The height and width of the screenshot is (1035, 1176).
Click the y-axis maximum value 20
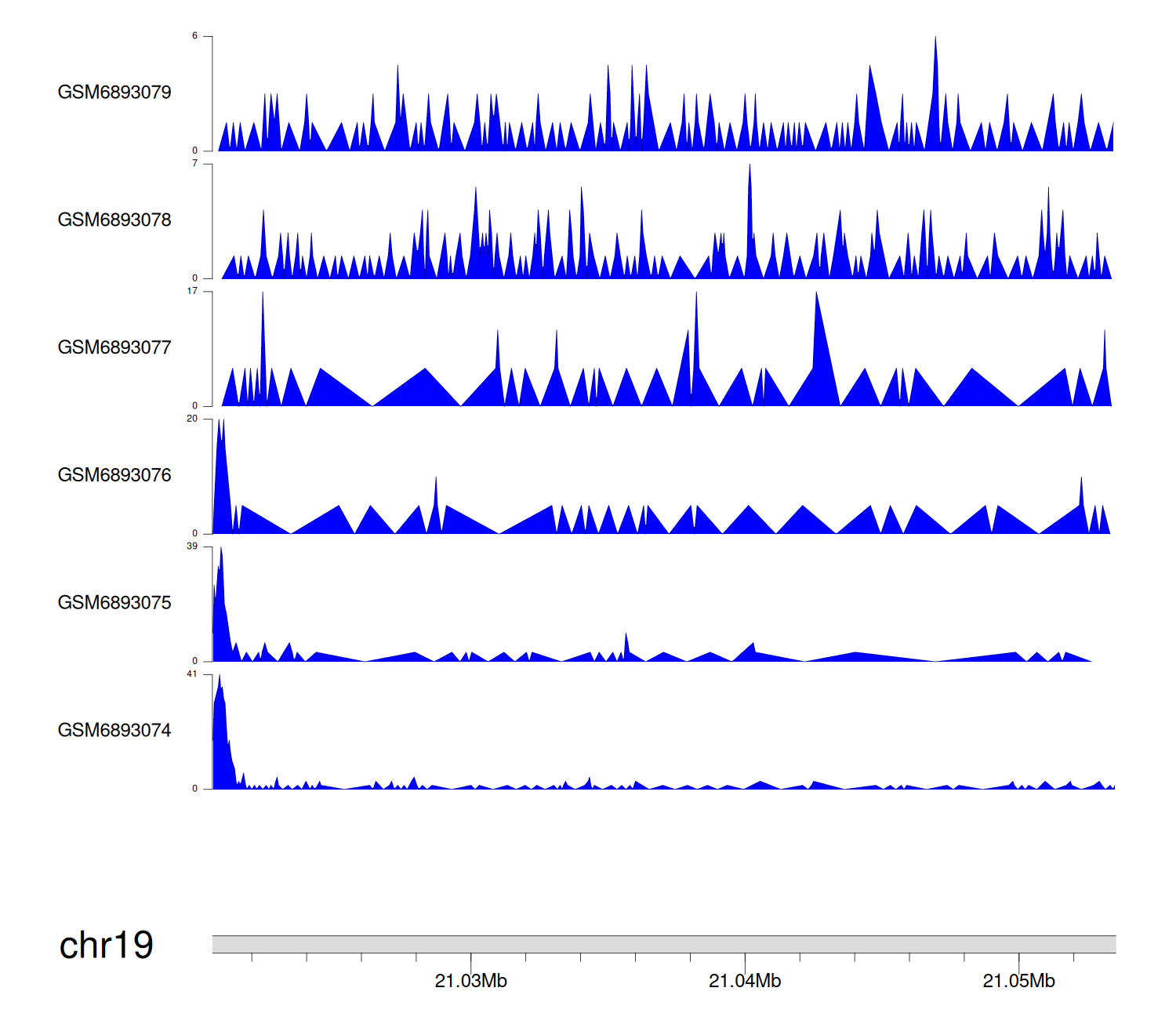point(192,419)
